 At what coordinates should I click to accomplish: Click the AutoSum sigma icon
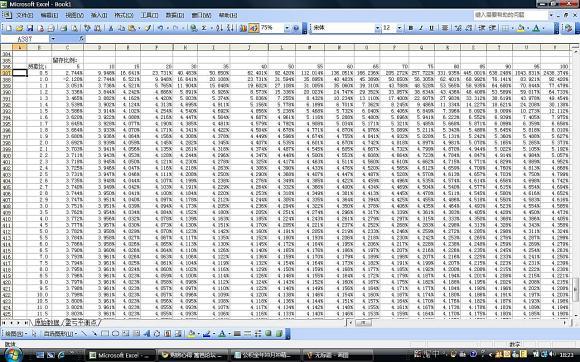click(204, 28)
